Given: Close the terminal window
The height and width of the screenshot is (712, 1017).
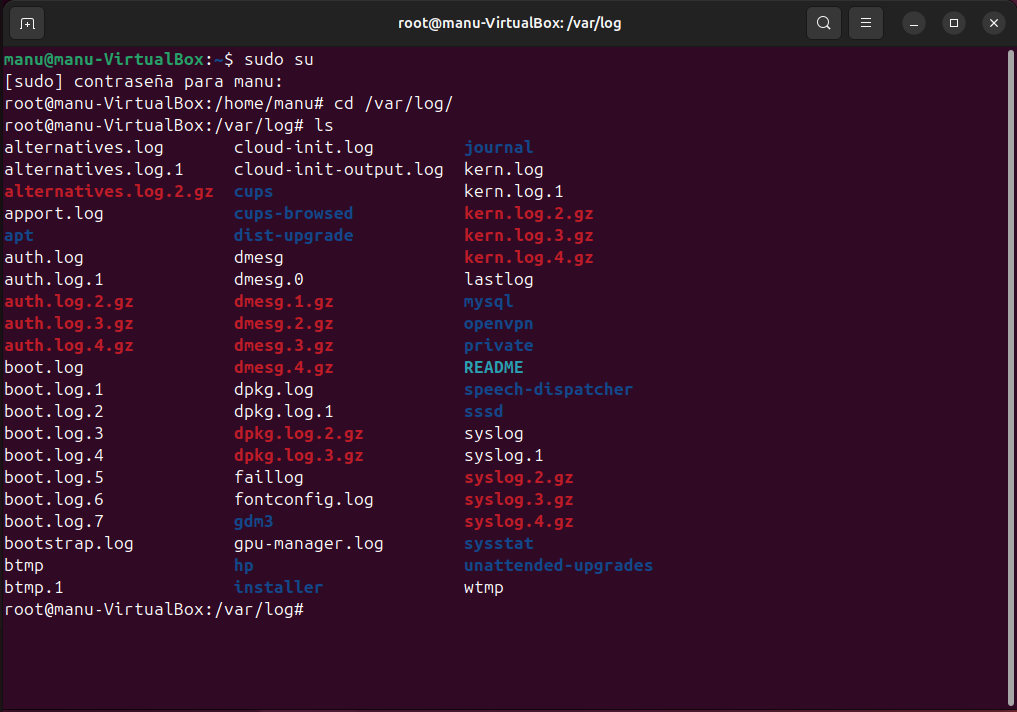Looking at the screenshot, I should pos(993,23).
